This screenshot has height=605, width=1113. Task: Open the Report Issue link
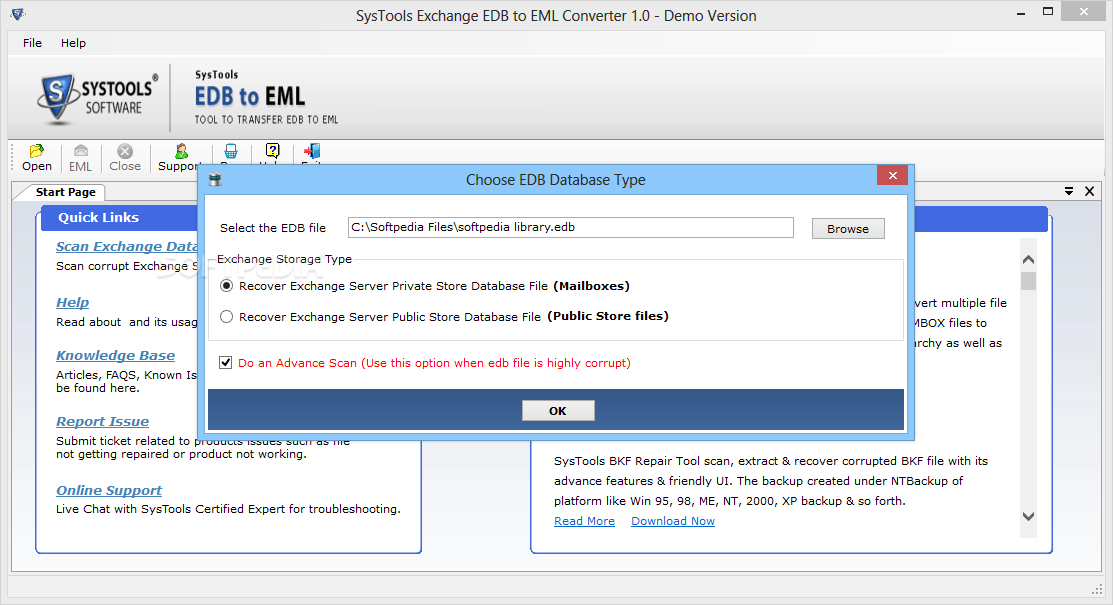pos(102,422)
